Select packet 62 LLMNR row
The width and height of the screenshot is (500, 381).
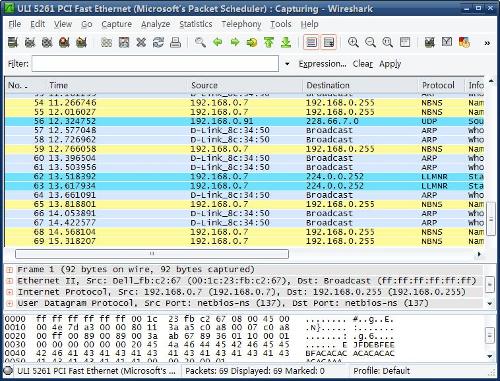[x=244, y=177]
